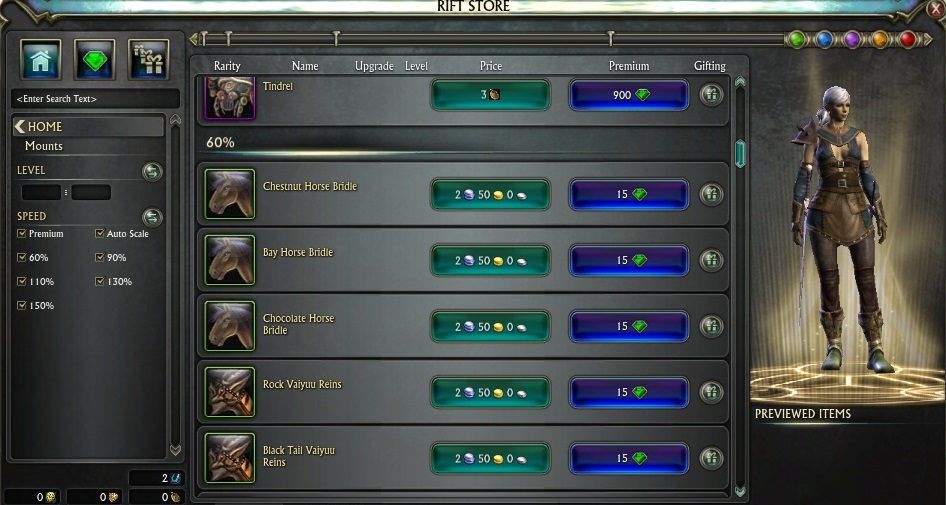Focus the Enter Search Text field
The image size is (946, 505).
[95, 98]
